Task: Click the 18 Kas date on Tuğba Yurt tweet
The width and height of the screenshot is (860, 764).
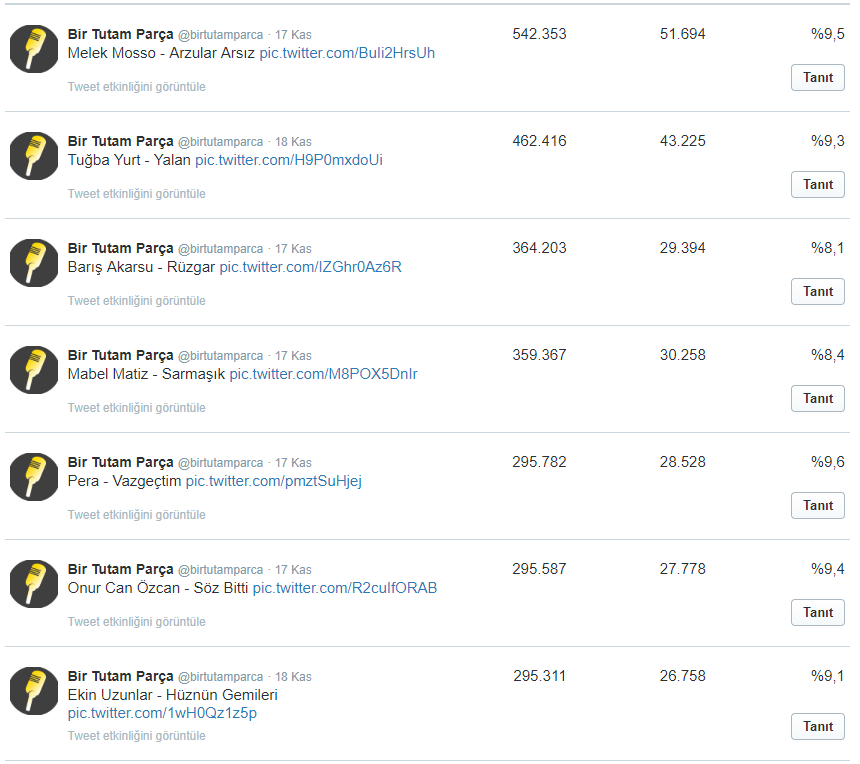Action: click(293, 142)
